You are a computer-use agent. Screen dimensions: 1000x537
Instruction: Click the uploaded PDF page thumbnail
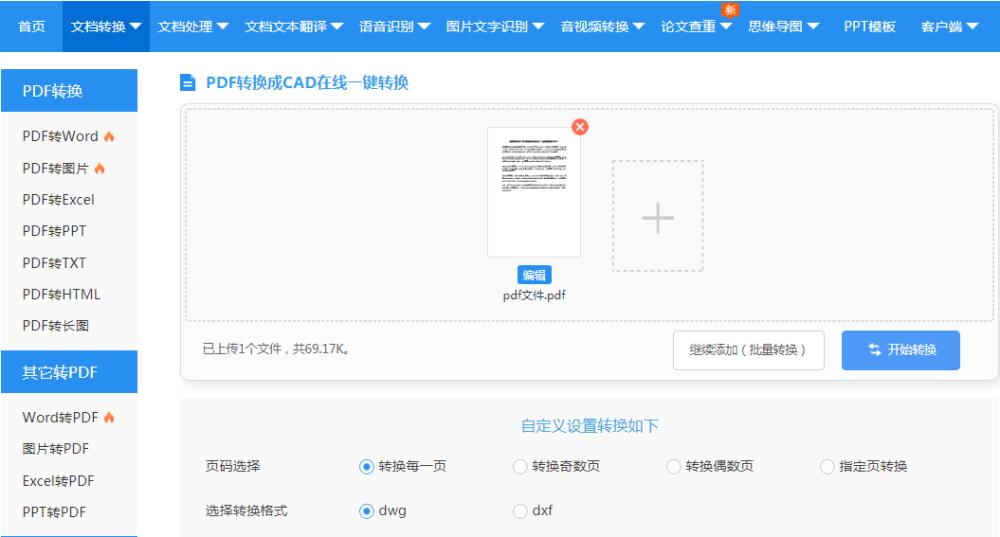534,192
